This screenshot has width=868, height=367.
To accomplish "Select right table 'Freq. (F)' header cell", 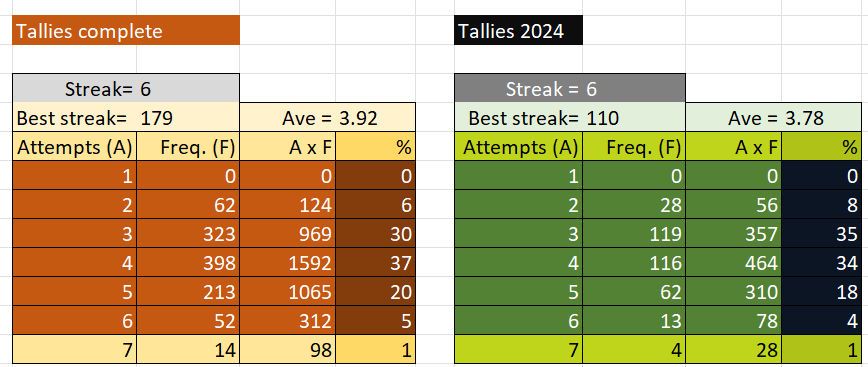I will tap(634, 147).
